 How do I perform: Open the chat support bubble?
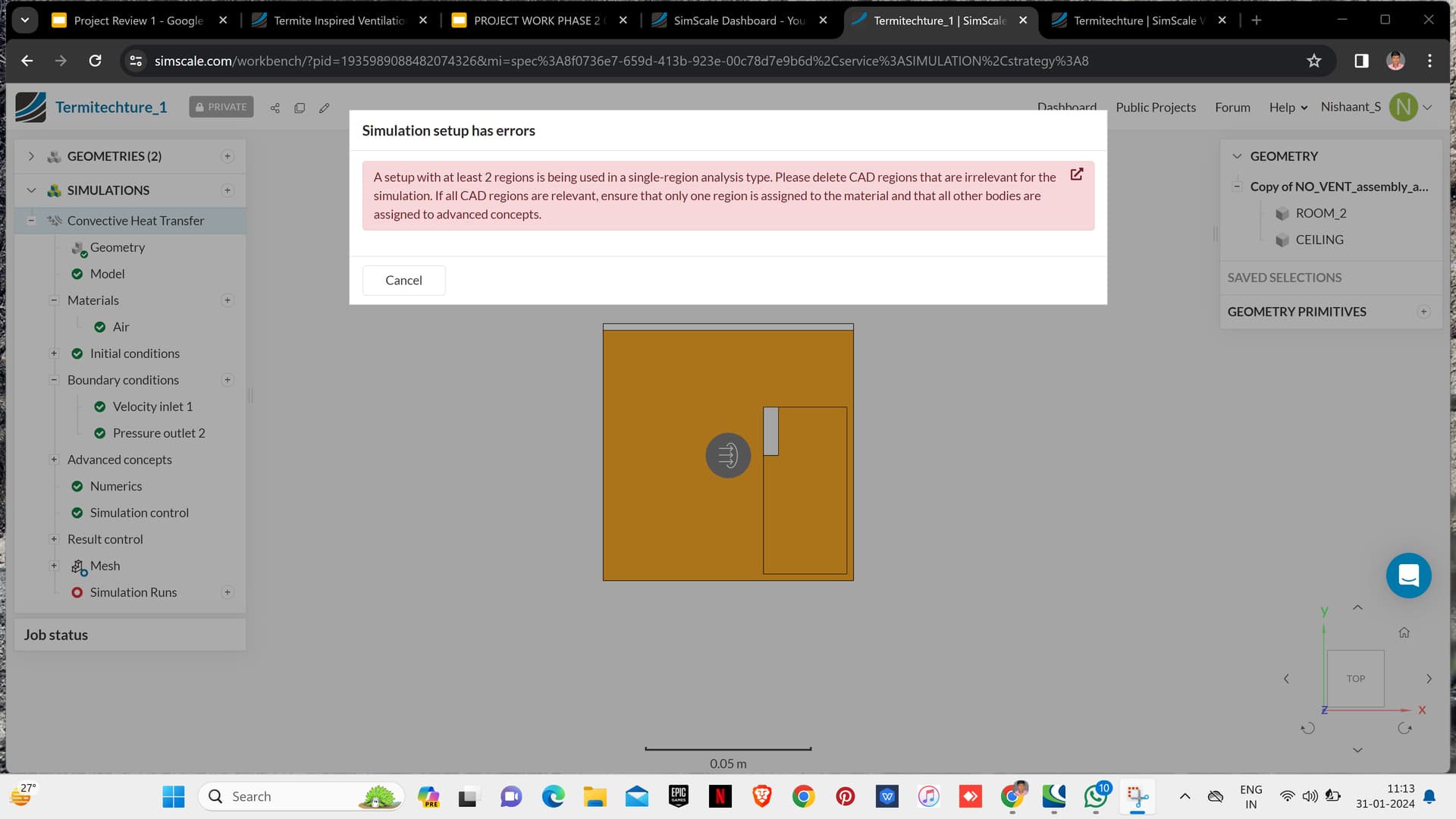point(1408,576)
